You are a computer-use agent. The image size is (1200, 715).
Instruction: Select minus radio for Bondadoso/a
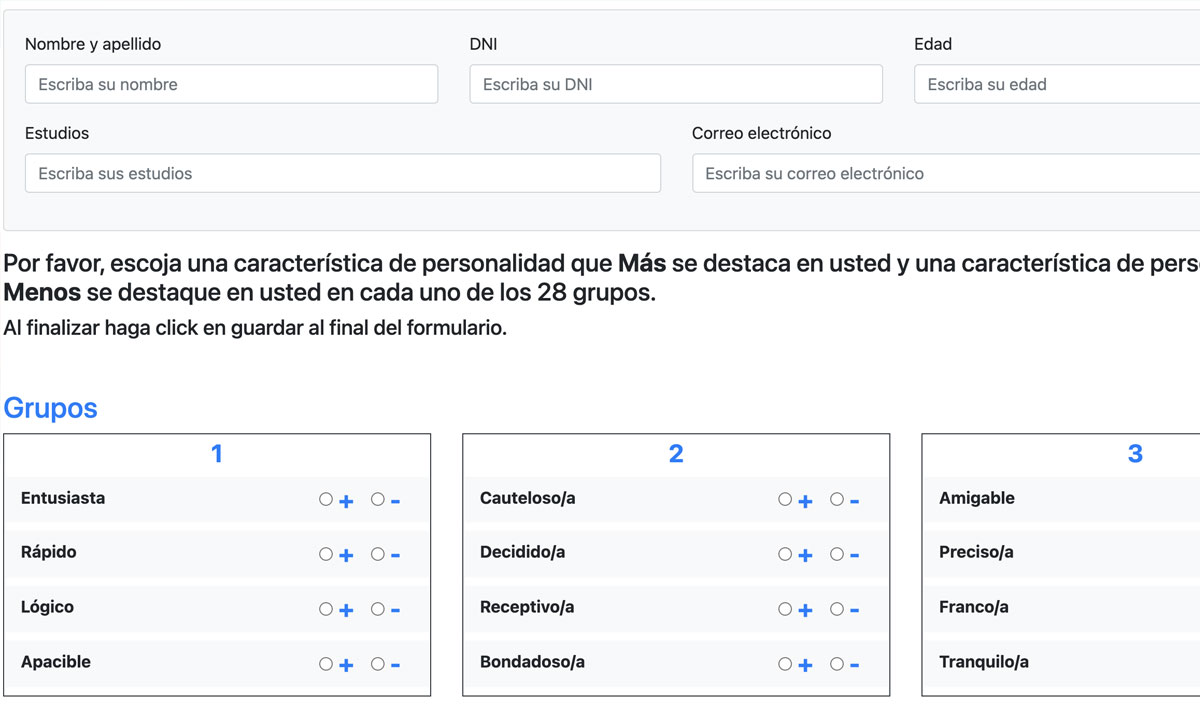pyautogui.click(x=836, y=663)
